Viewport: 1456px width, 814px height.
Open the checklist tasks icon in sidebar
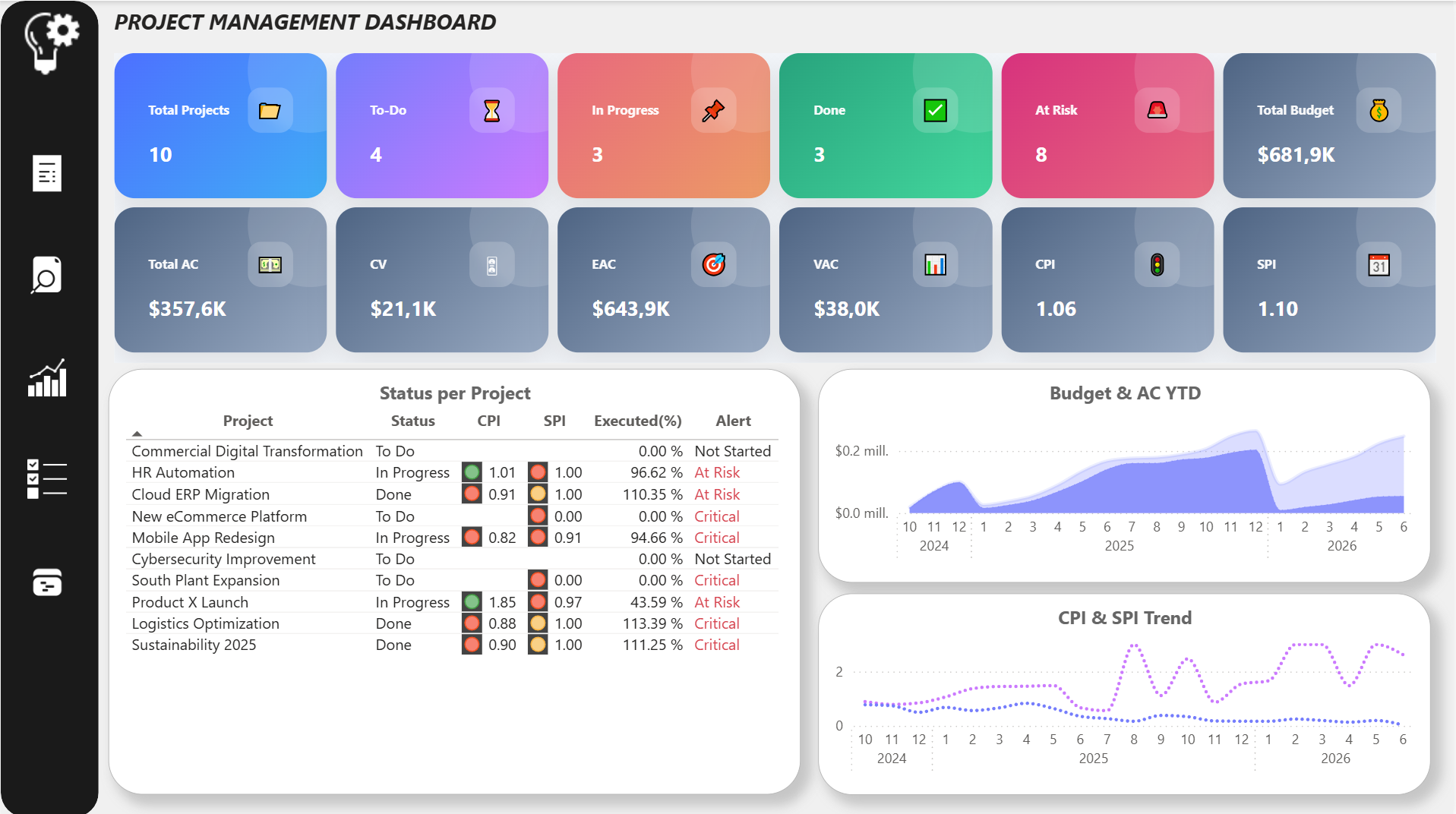47,479
